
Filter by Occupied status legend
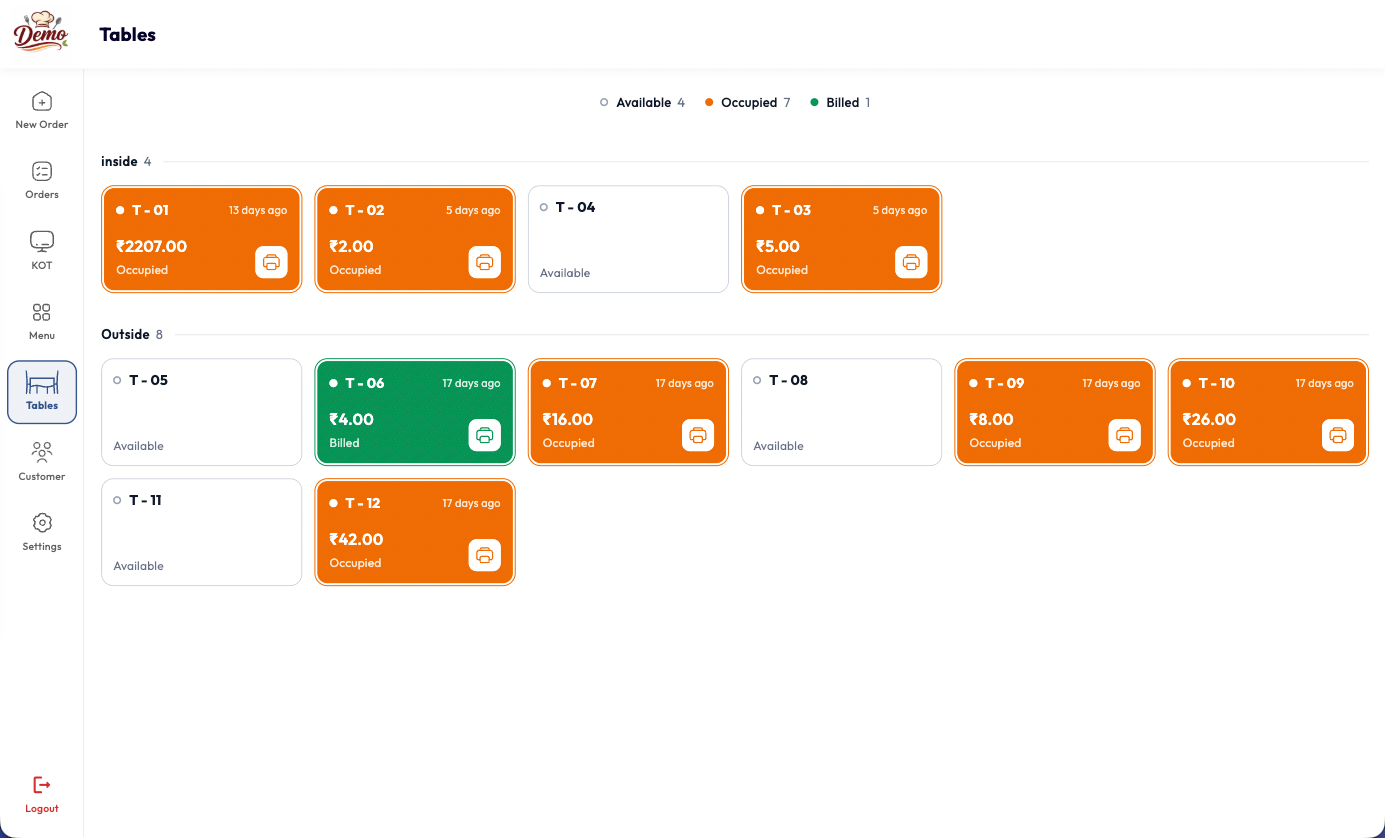tap(747, 103)
